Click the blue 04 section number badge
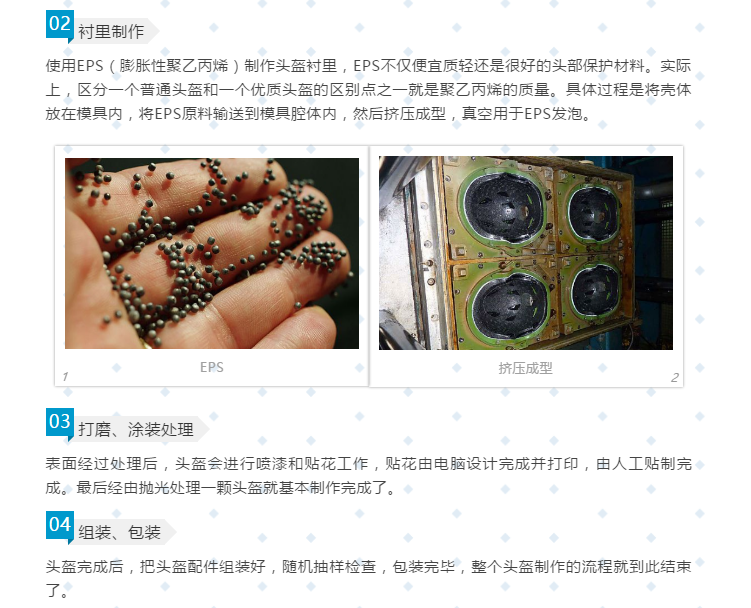 coord(60,525)
